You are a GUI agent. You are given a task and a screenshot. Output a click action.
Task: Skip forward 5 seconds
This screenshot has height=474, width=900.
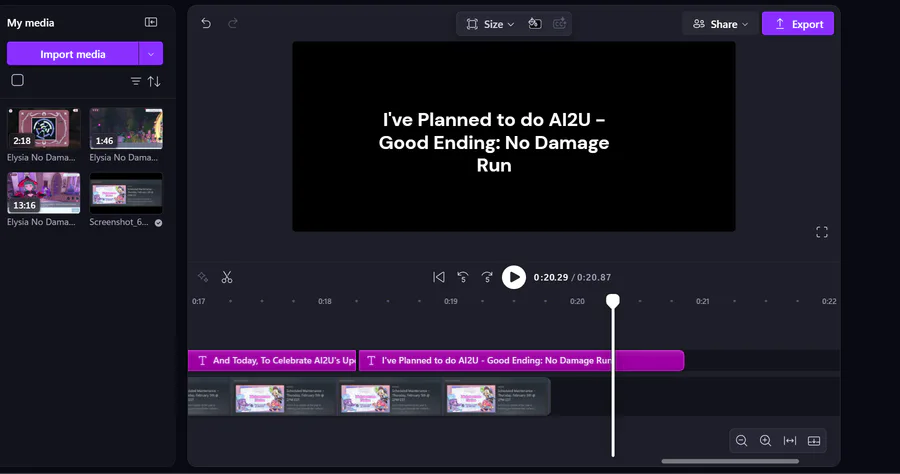pos(487,277)
